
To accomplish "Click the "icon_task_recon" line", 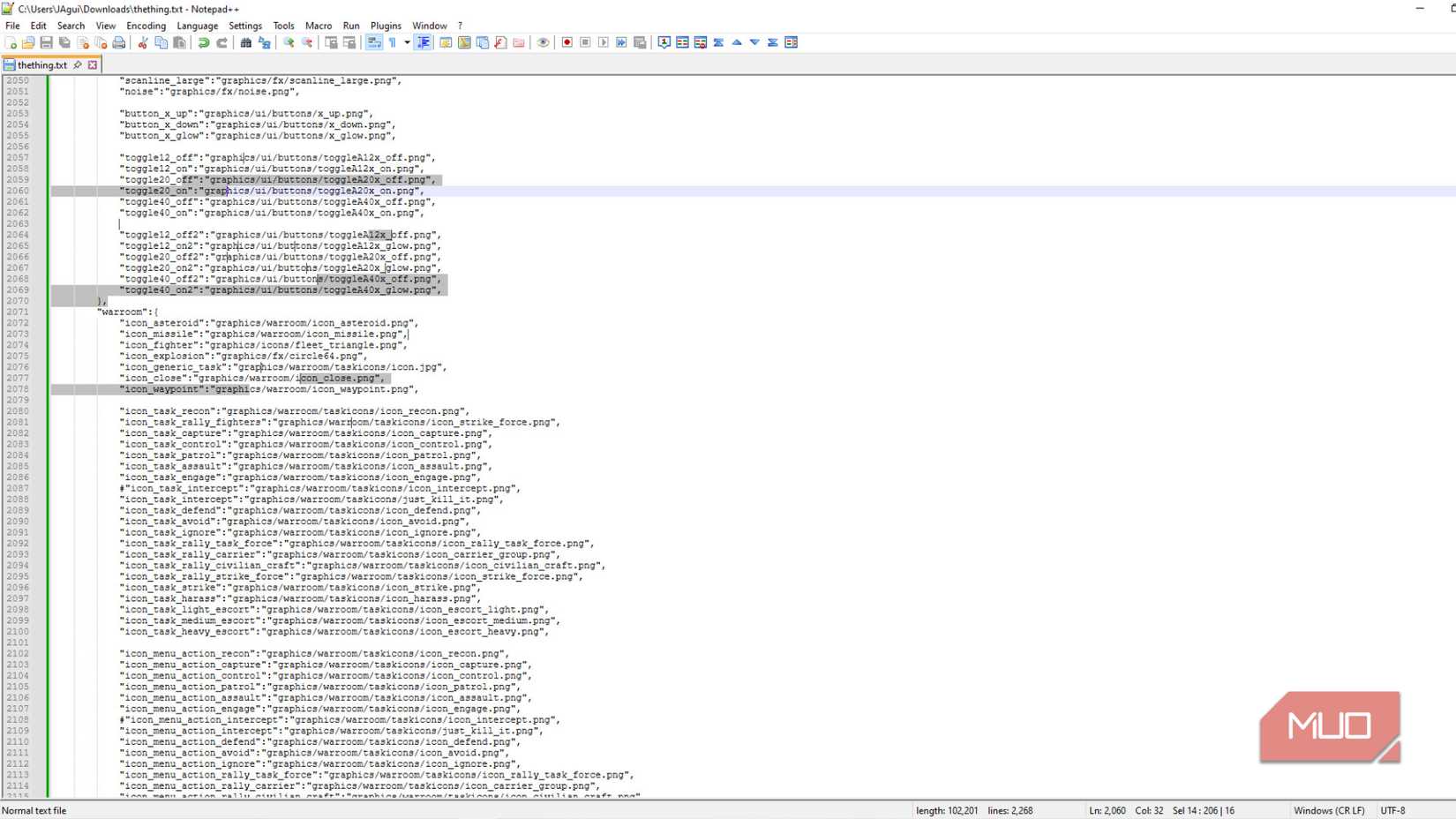I will coord(295,411).
